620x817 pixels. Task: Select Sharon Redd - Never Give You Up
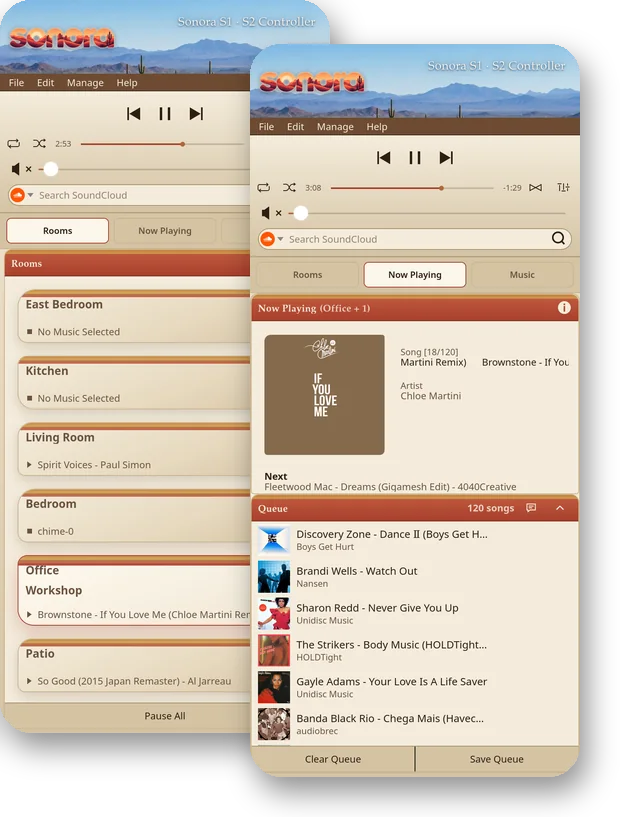point(415,614)
